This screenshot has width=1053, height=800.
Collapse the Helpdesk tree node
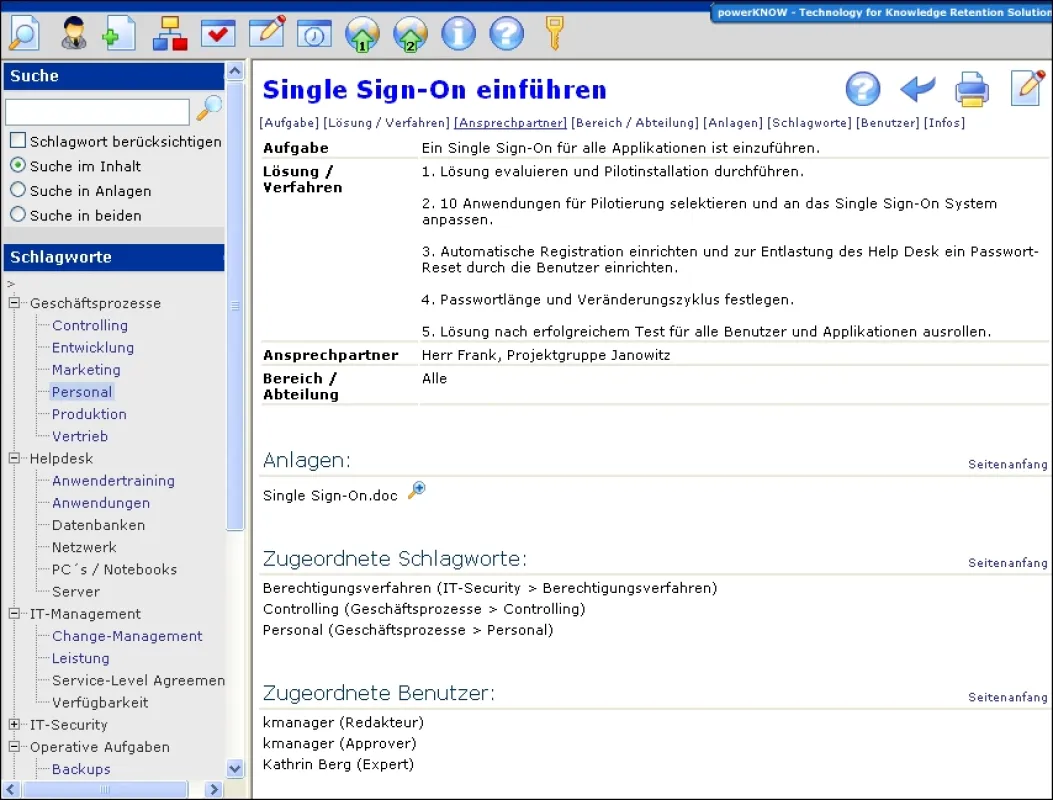coord(14,458)
